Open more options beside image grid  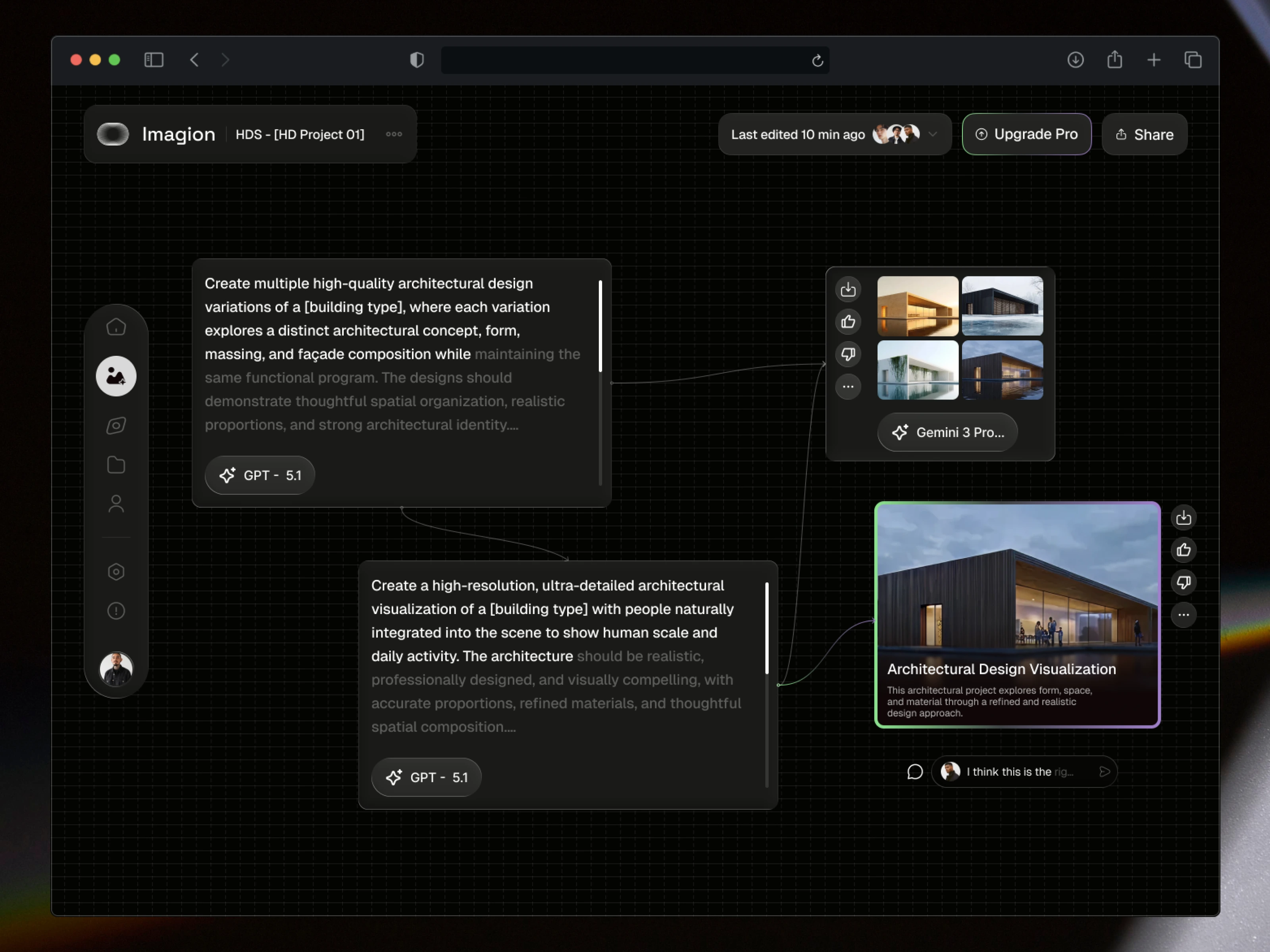[x=848, y=387]
